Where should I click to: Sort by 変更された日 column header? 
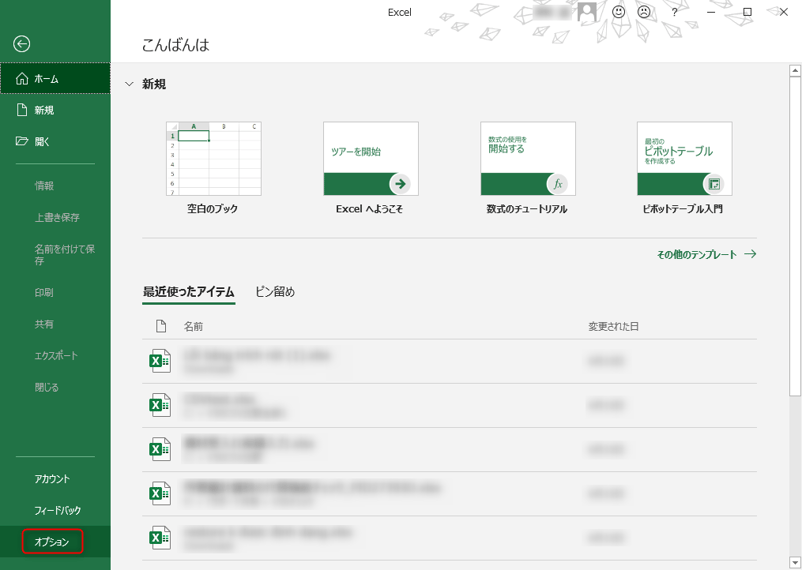[x=613, y=326]
